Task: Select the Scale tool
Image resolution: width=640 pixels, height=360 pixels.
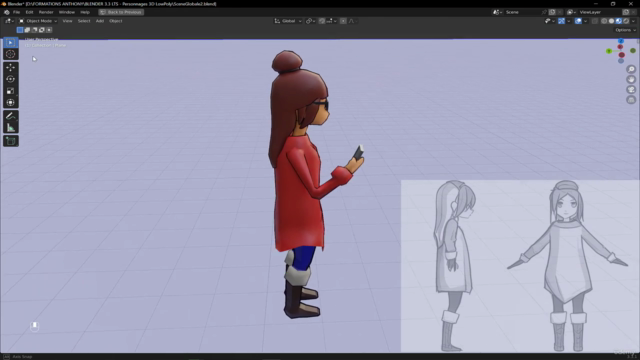Action: pyautogui.click(x=11, y=91)
